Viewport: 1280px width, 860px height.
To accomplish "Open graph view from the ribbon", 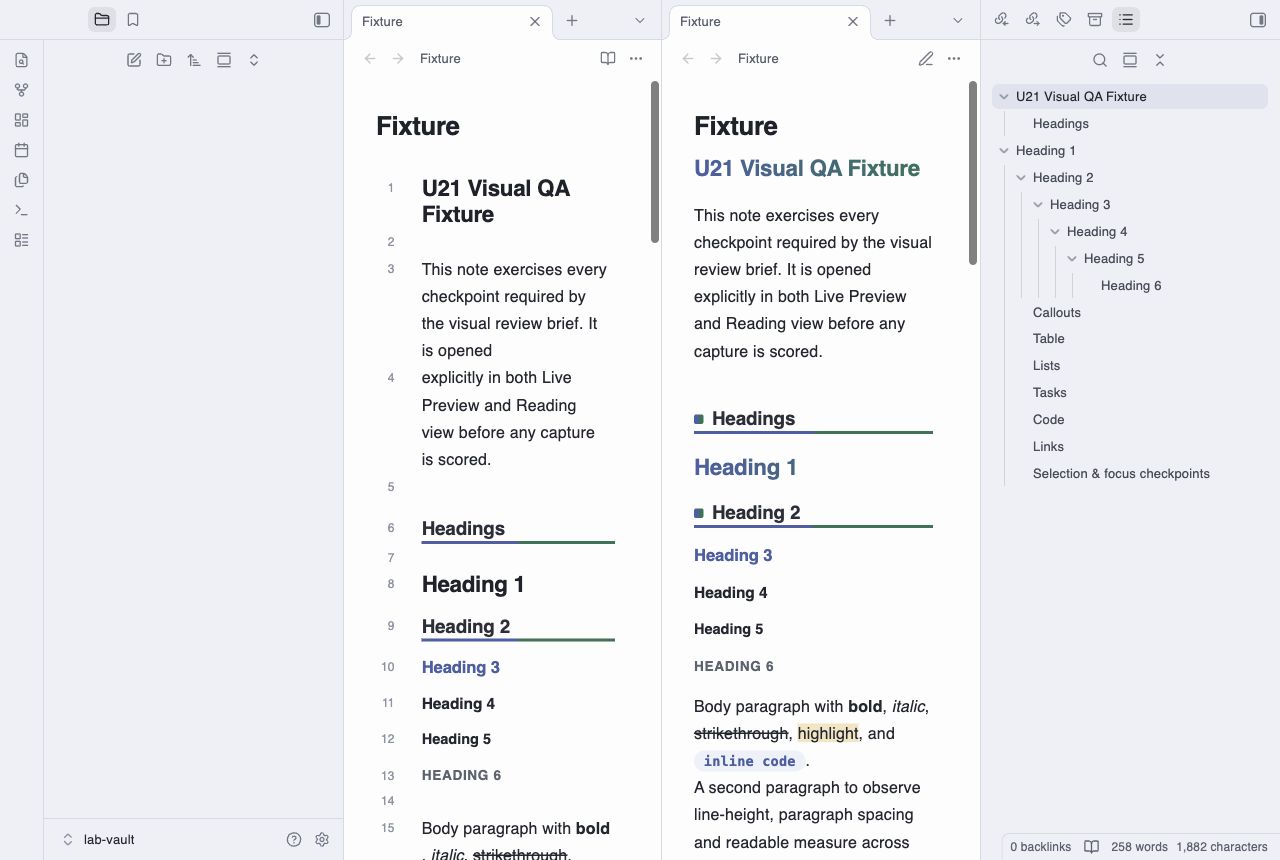I will (x=22, y=90).
